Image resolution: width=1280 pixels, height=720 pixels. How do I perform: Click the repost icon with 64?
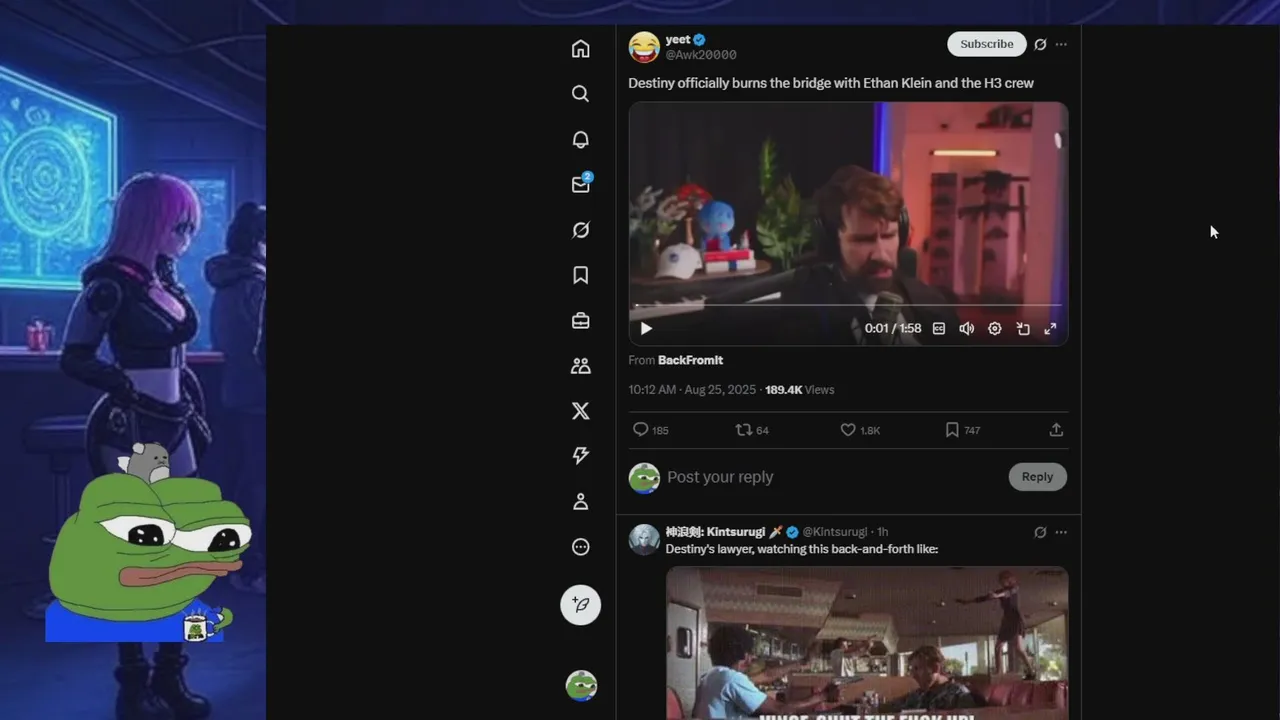tap(752, 430)
